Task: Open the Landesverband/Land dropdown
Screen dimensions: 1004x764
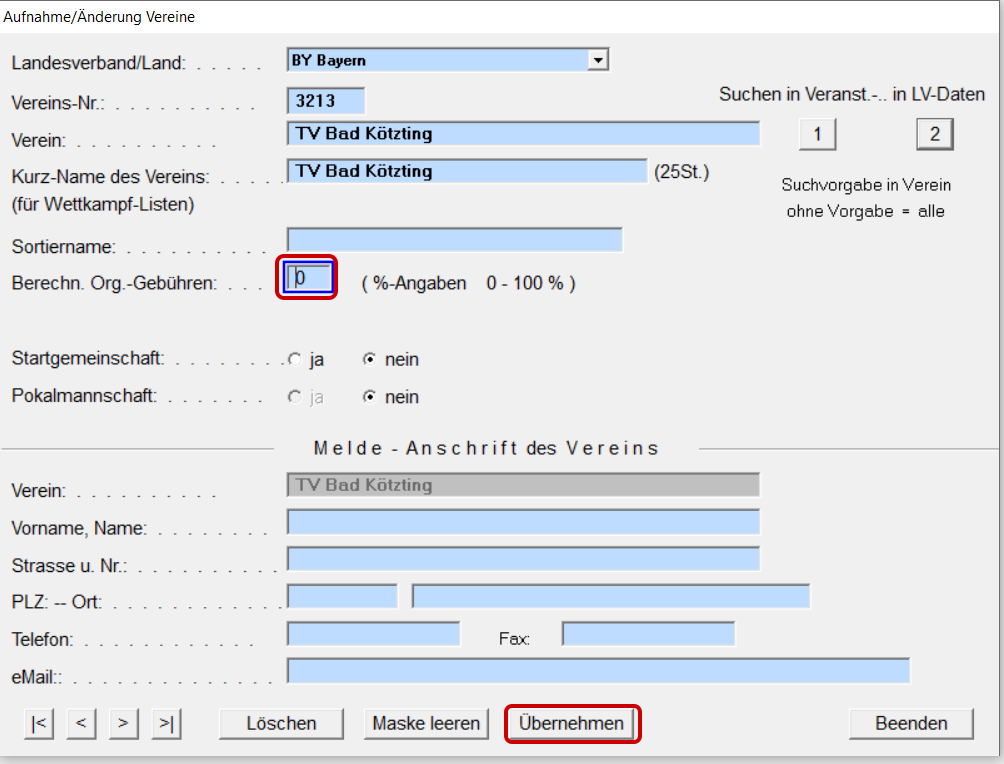Action: point(598,60)
